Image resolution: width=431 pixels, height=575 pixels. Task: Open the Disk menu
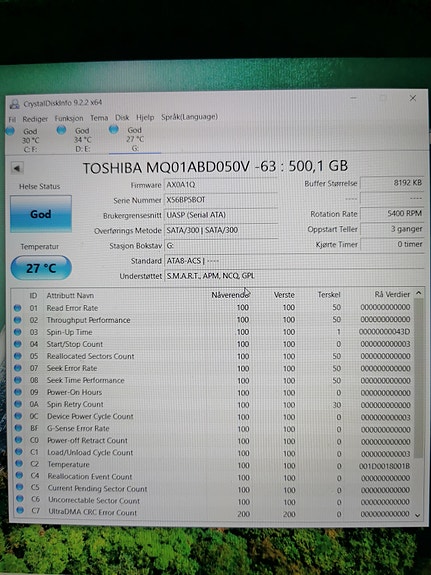pyautogui.click(x=122, y=117)
